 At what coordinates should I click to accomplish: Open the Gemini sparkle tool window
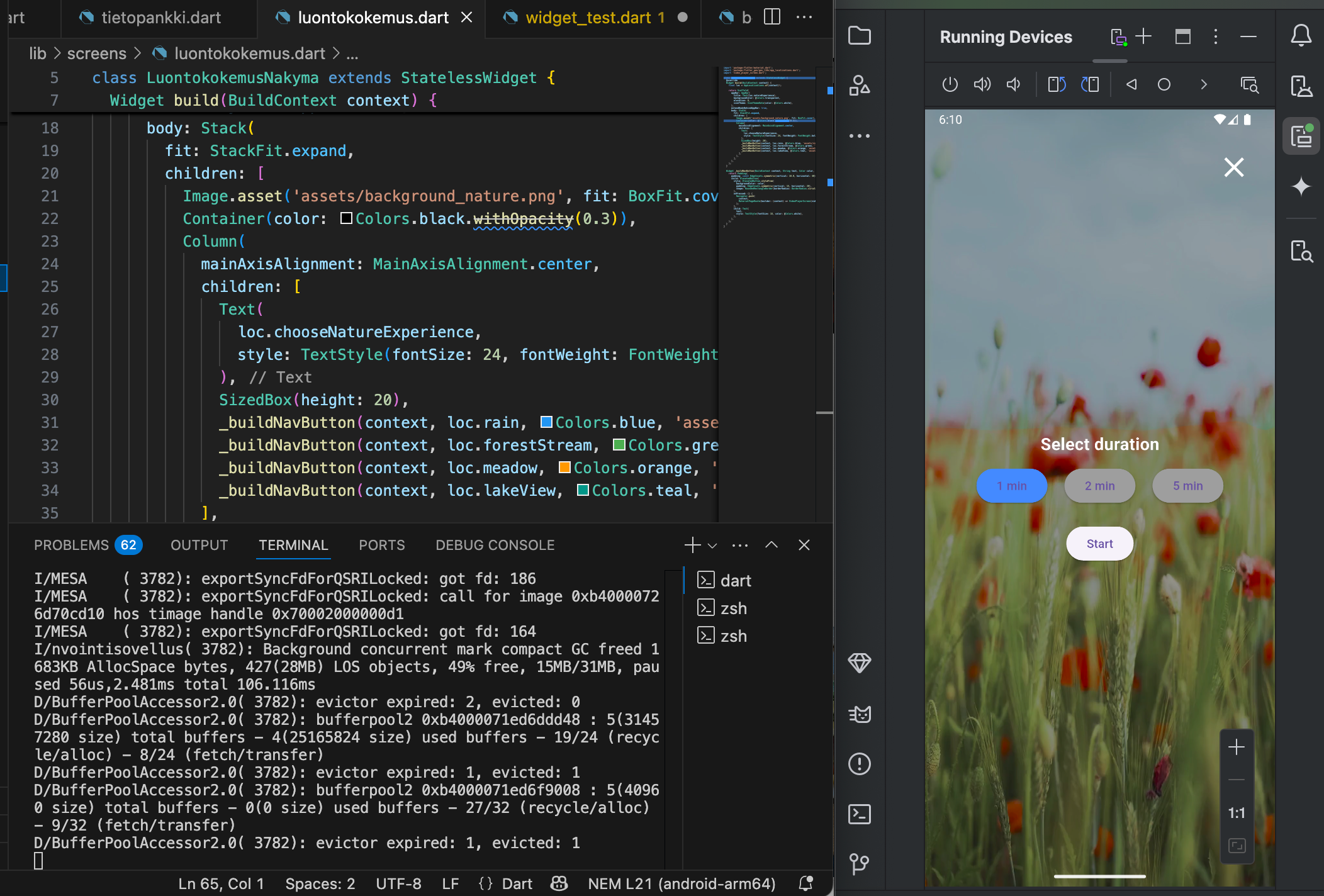[x=1301, y=187]
